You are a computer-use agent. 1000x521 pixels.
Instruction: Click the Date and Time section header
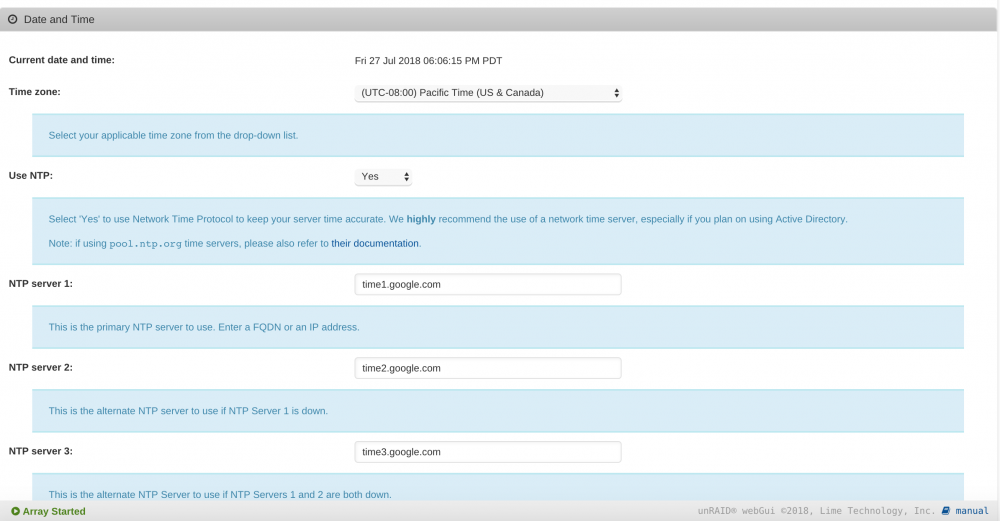[498, 20]
